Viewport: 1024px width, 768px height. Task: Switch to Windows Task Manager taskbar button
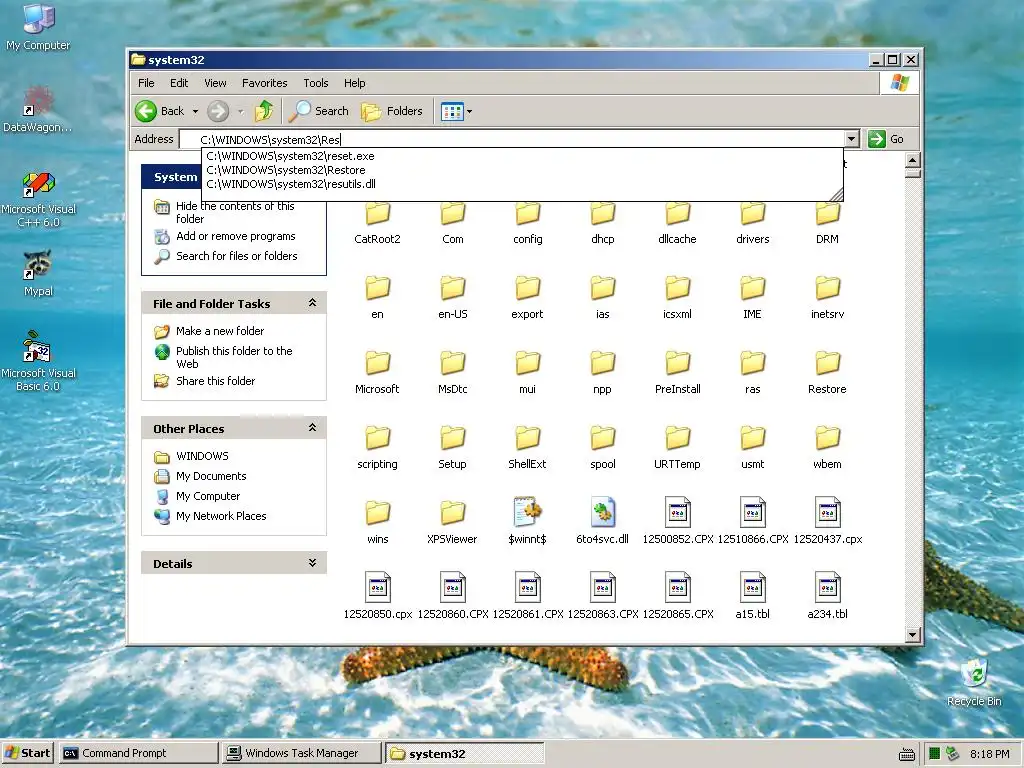pyautogui.click(x=301, y=753)
